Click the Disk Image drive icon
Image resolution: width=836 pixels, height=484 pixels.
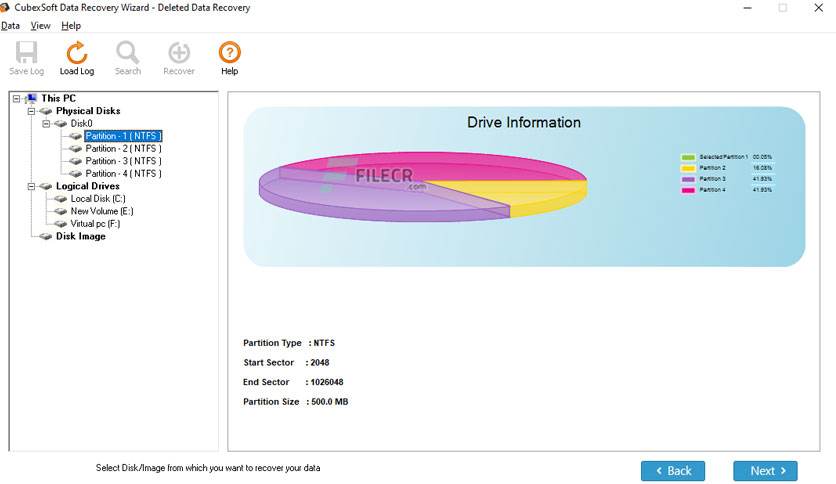[46, 236]
